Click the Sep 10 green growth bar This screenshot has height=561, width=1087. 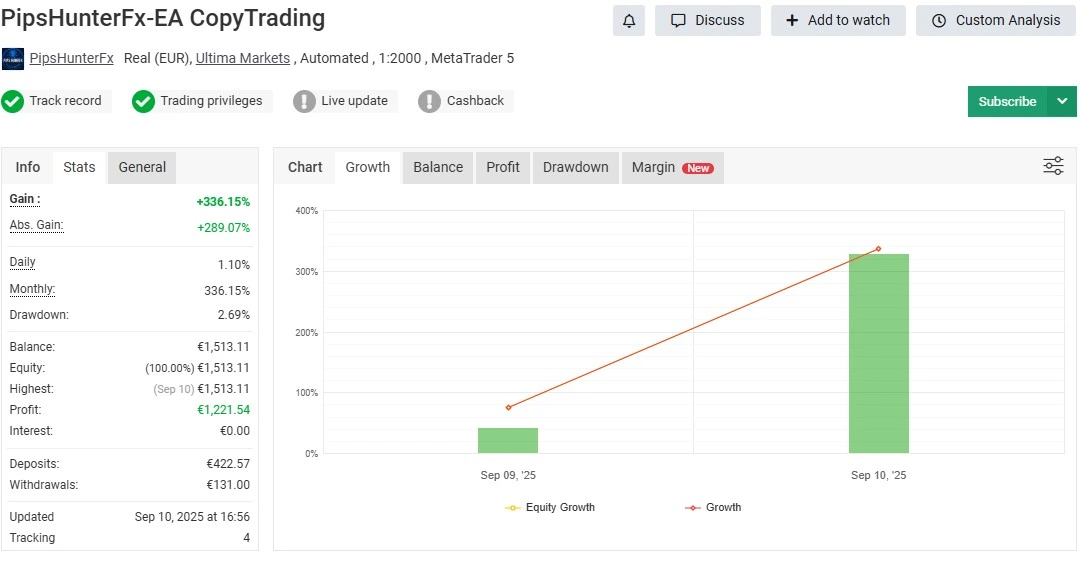(878, 353)
